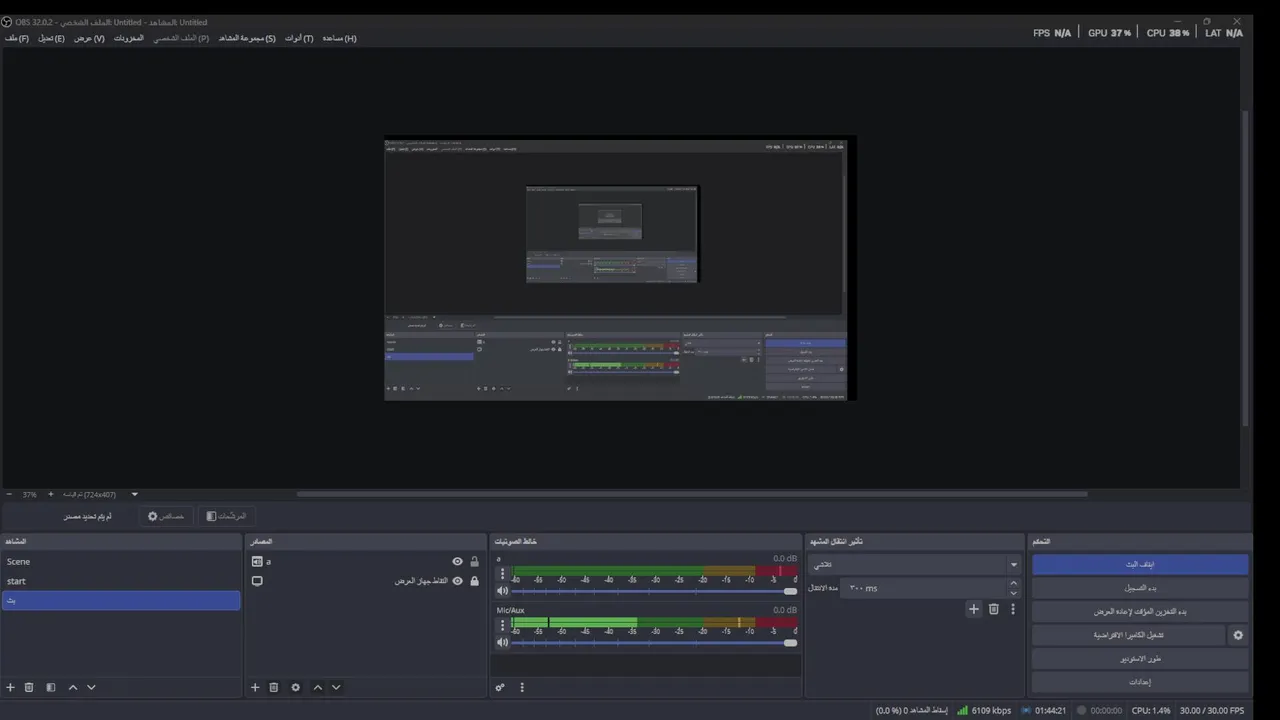The image size is (1280, 720).
Task: Open options menu for 'a' audio channel
Action: (502, 574)
